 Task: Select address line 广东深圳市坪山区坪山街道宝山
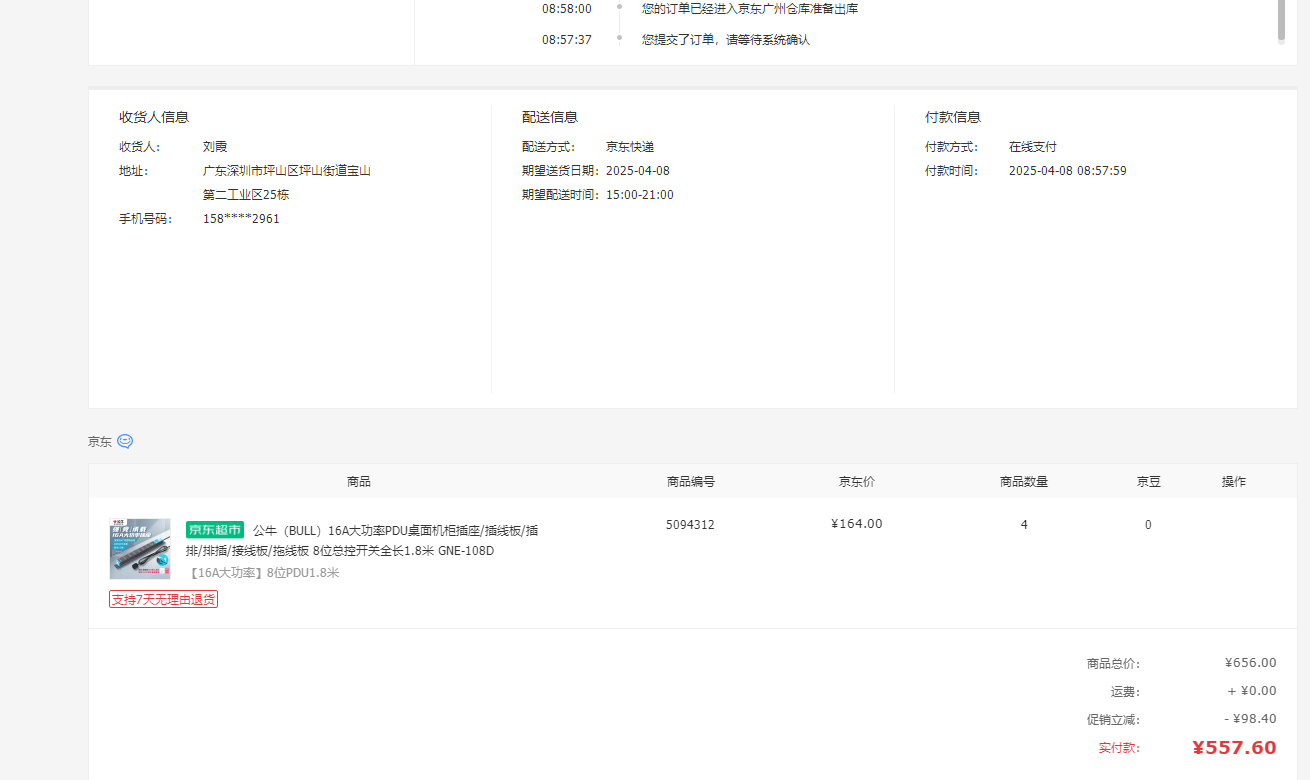point(287,170)
